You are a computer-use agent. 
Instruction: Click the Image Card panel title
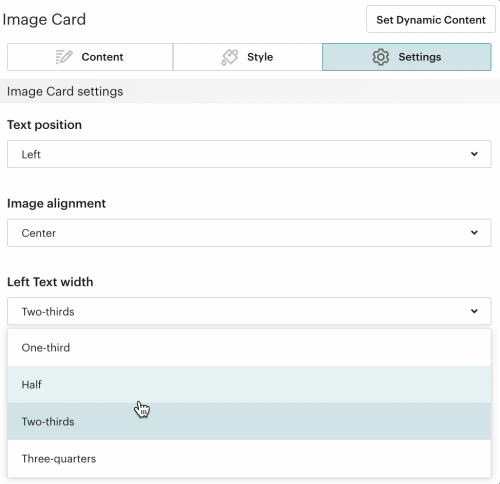tap(44, 19)
